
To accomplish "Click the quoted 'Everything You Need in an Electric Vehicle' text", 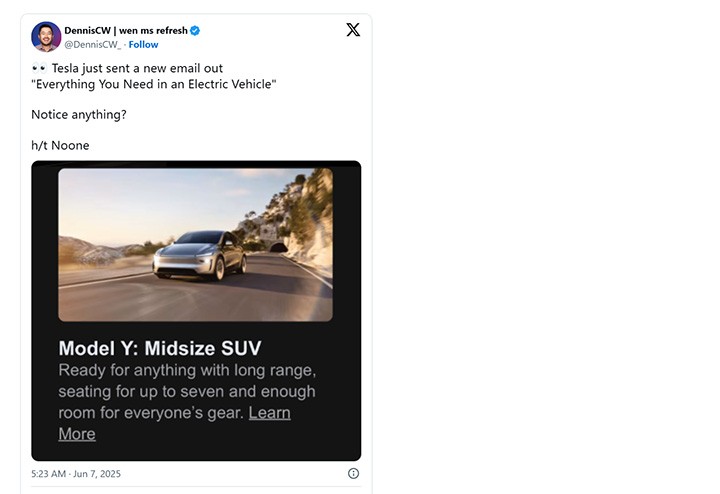I will (154, 84).
